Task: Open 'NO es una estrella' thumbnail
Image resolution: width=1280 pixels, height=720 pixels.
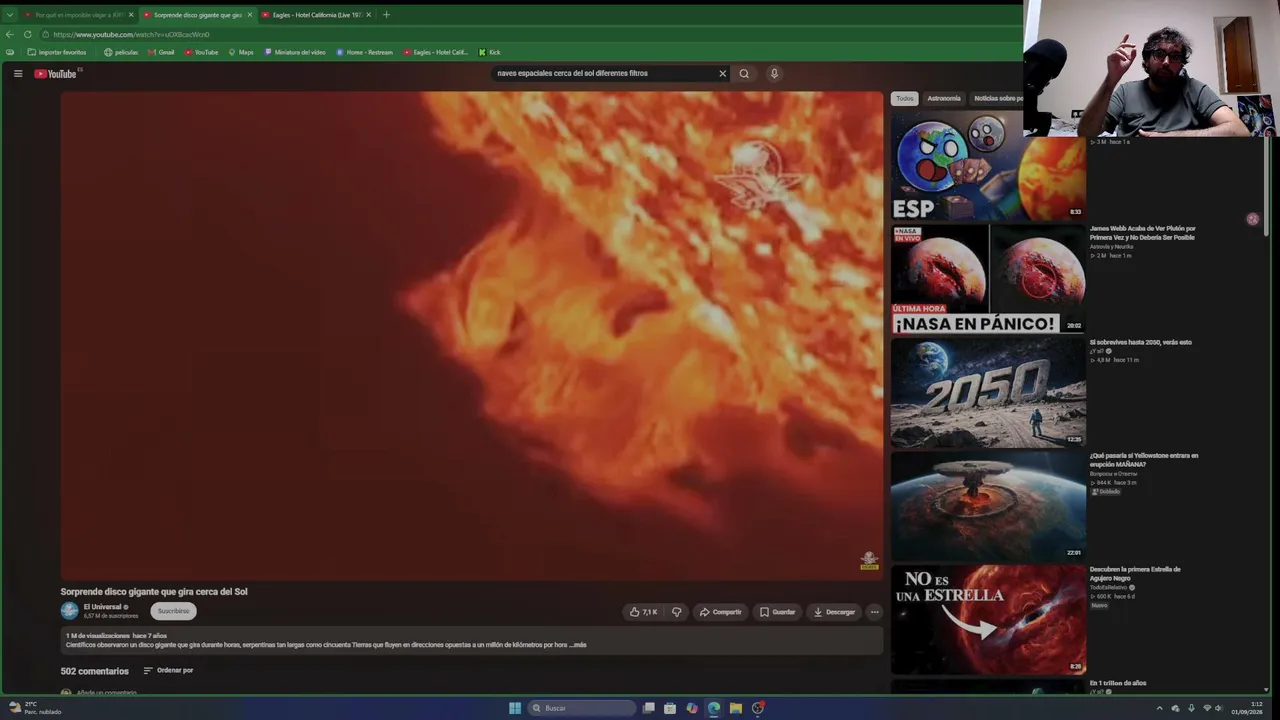Action: [x=988, y=620]
